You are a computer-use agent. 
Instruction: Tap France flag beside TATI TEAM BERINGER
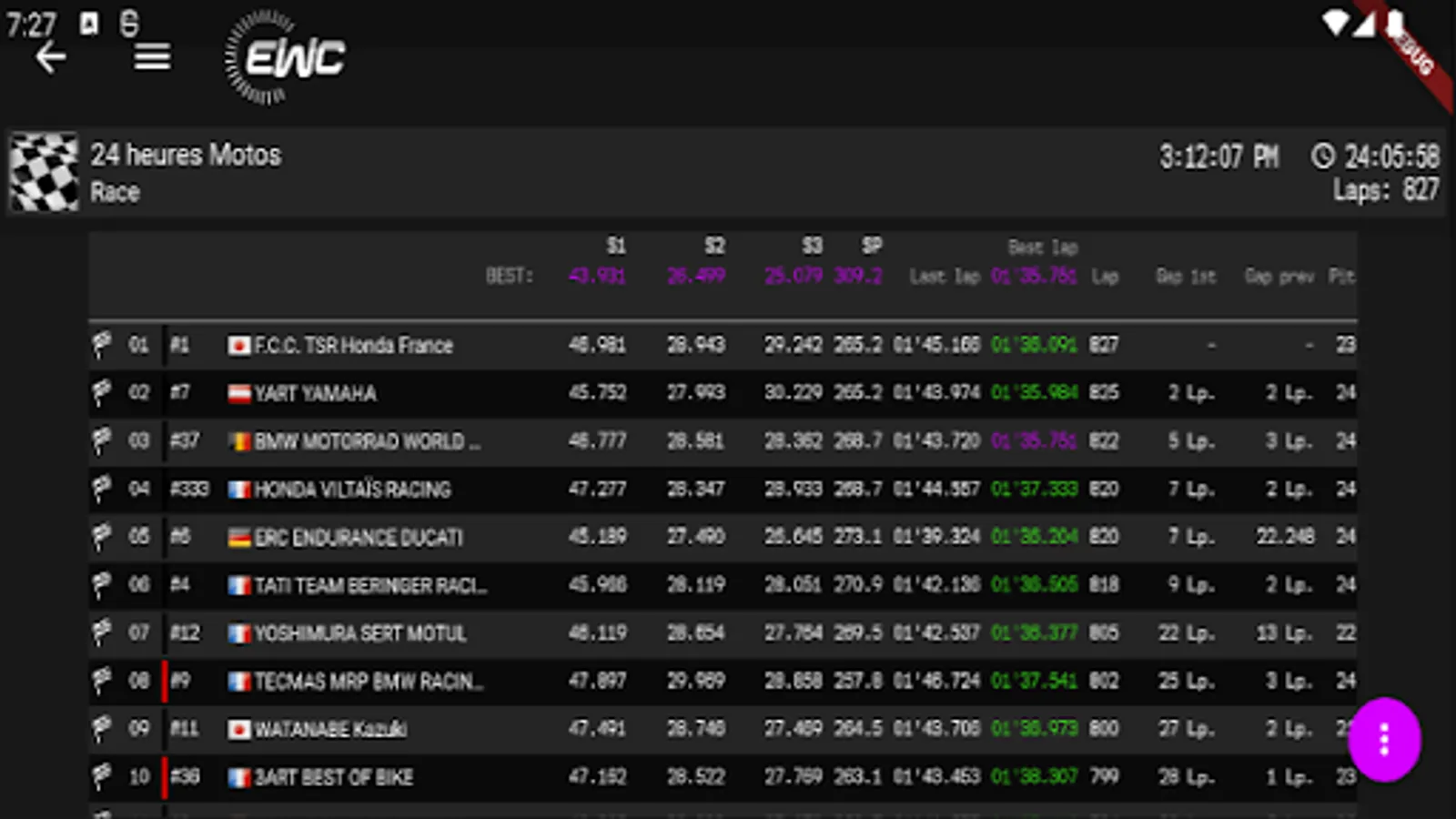[239, 586]
